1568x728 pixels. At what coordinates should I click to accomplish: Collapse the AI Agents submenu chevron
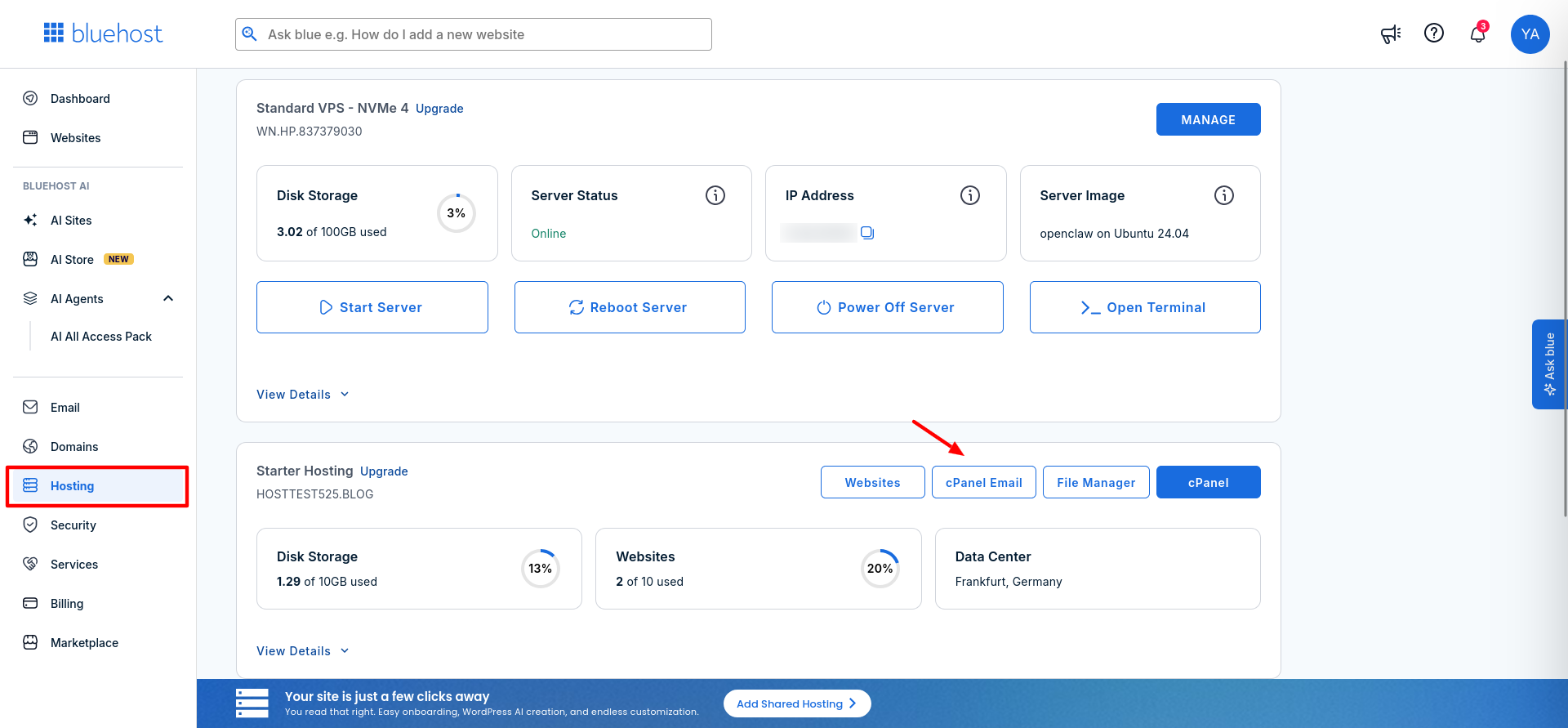pyautogui.click(x=168, y=298)
